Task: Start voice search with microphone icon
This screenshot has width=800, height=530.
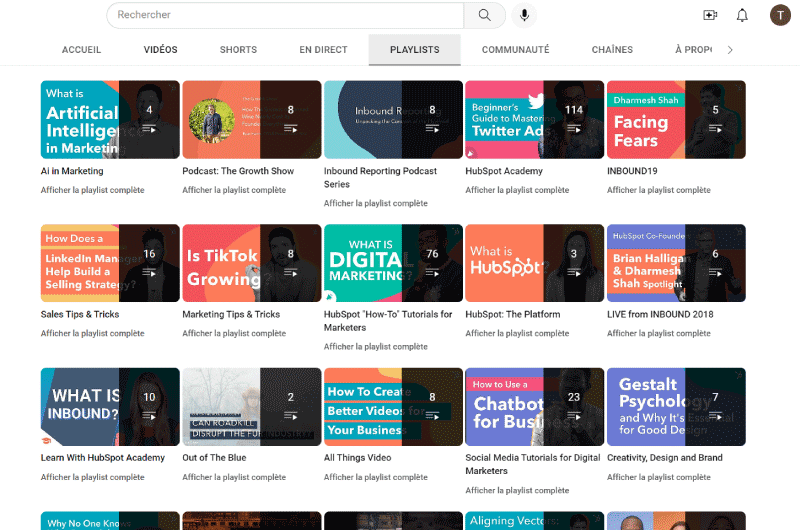Action: click(524, 15)
